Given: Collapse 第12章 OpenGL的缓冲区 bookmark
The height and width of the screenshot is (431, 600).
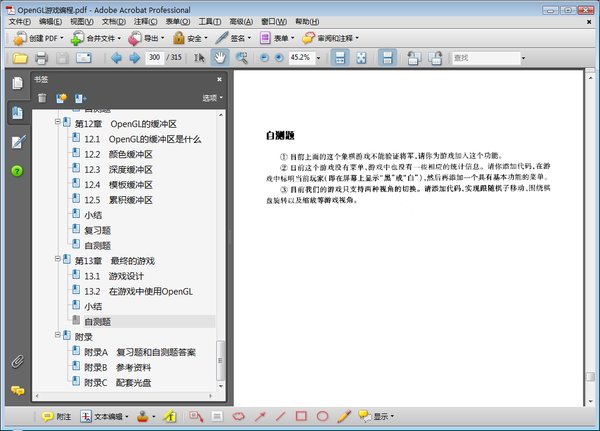Looking at the screenshot, I should coord(57,122).
